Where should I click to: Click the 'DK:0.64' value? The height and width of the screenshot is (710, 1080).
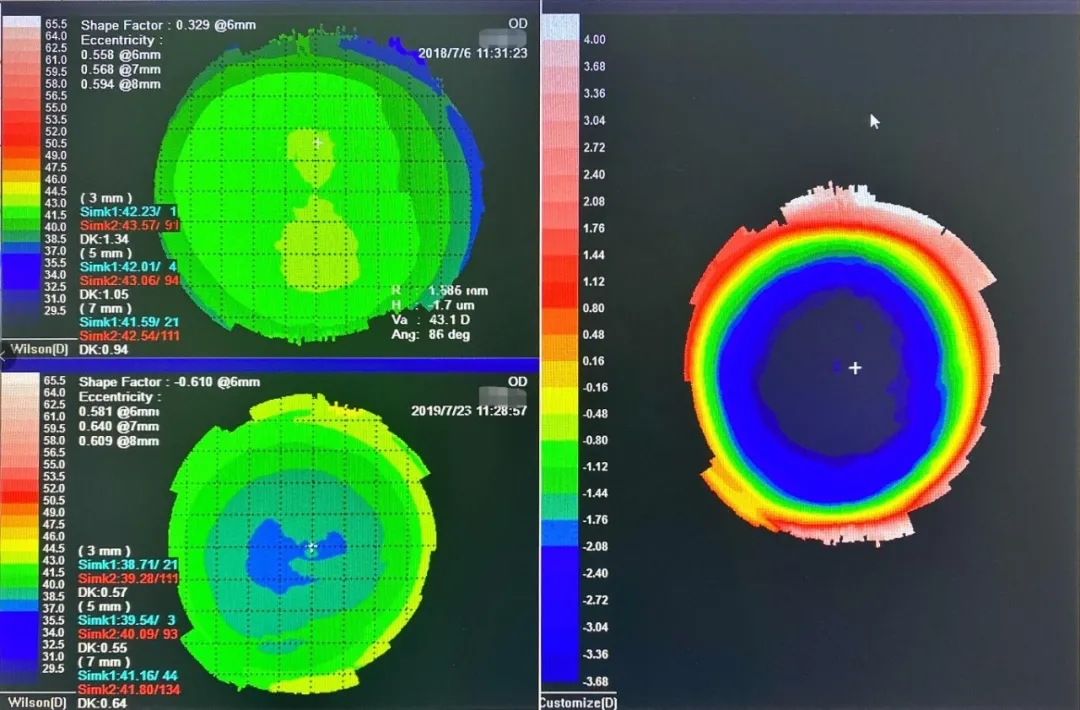pyautogui.click(x=103, y=703)
